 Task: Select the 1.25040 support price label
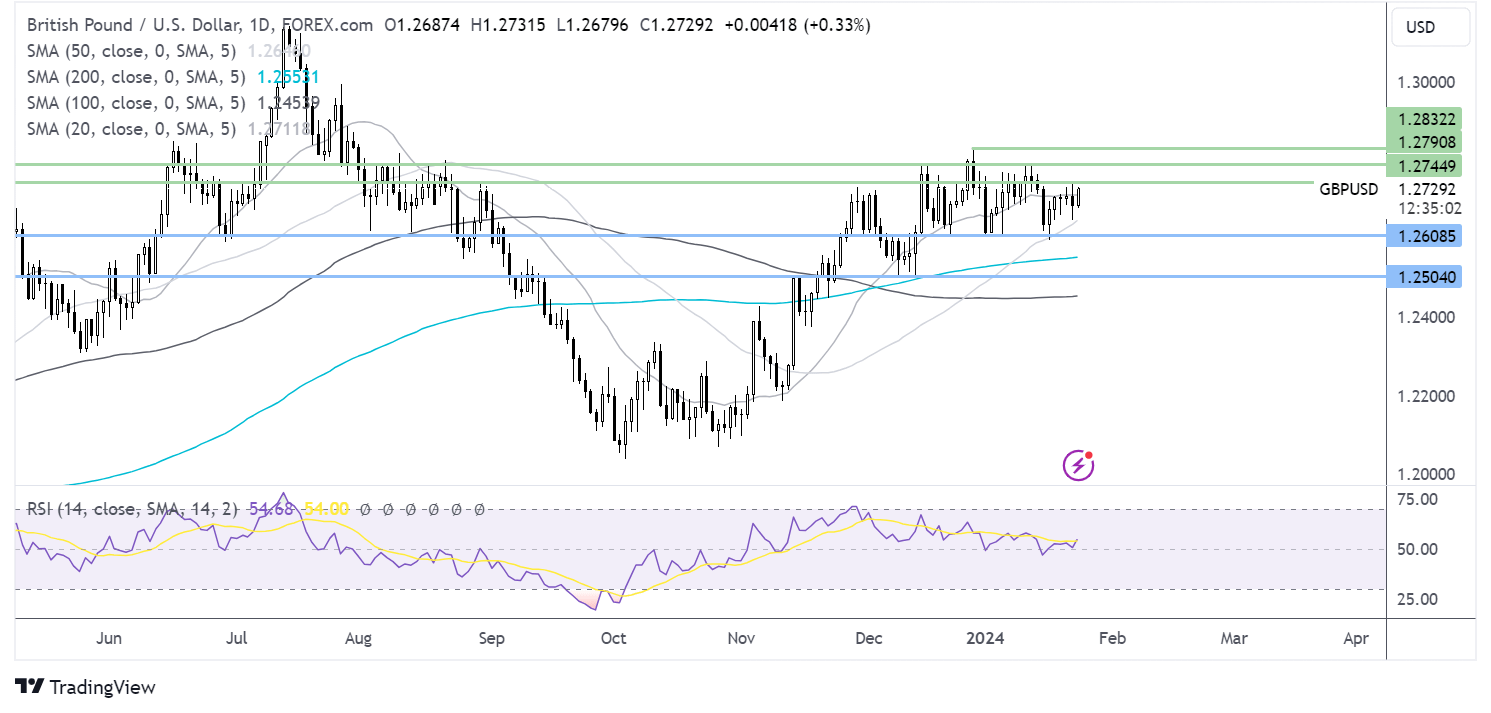point(1426,277)
